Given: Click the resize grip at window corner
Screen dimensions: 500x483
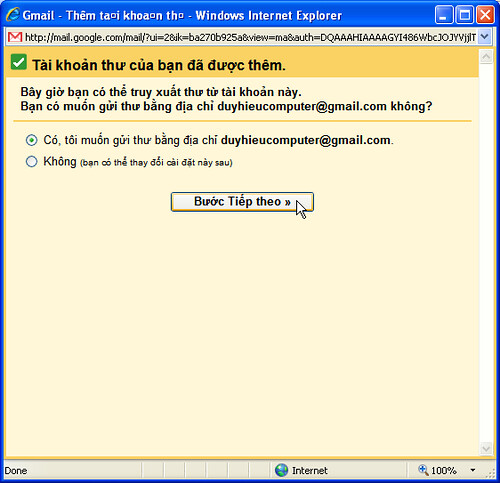Looking at the screenshot, I should pos(491,473).
